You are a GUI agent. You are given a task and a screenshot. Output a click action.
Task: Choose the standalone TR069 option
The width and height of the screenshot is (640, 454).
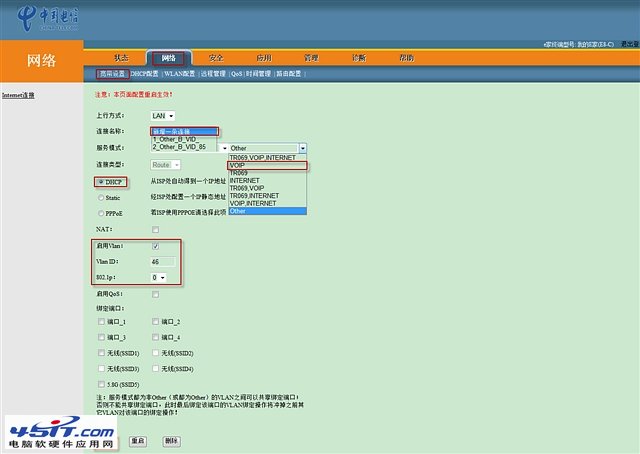tap(267, 173)
